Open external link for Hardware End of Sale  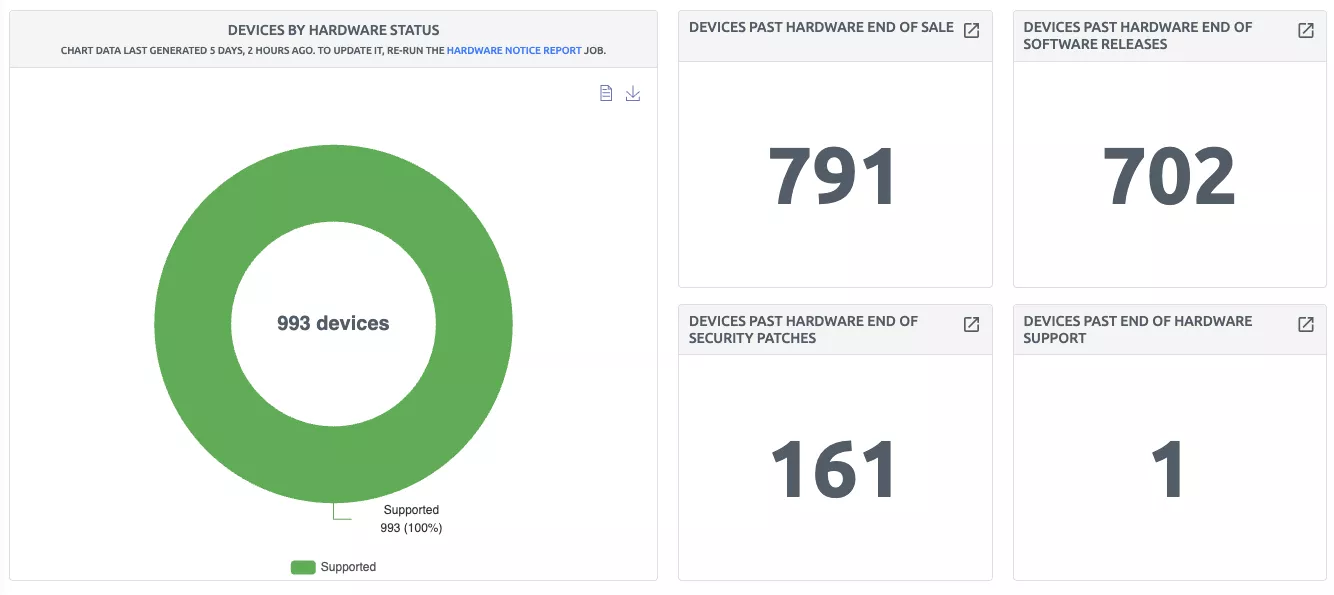971,30
